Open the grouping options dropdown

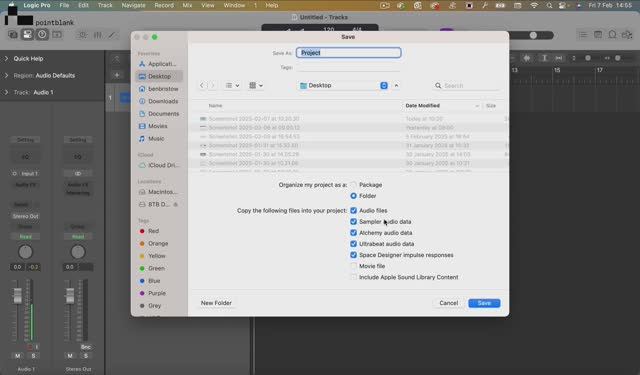(x=256, y=85)
